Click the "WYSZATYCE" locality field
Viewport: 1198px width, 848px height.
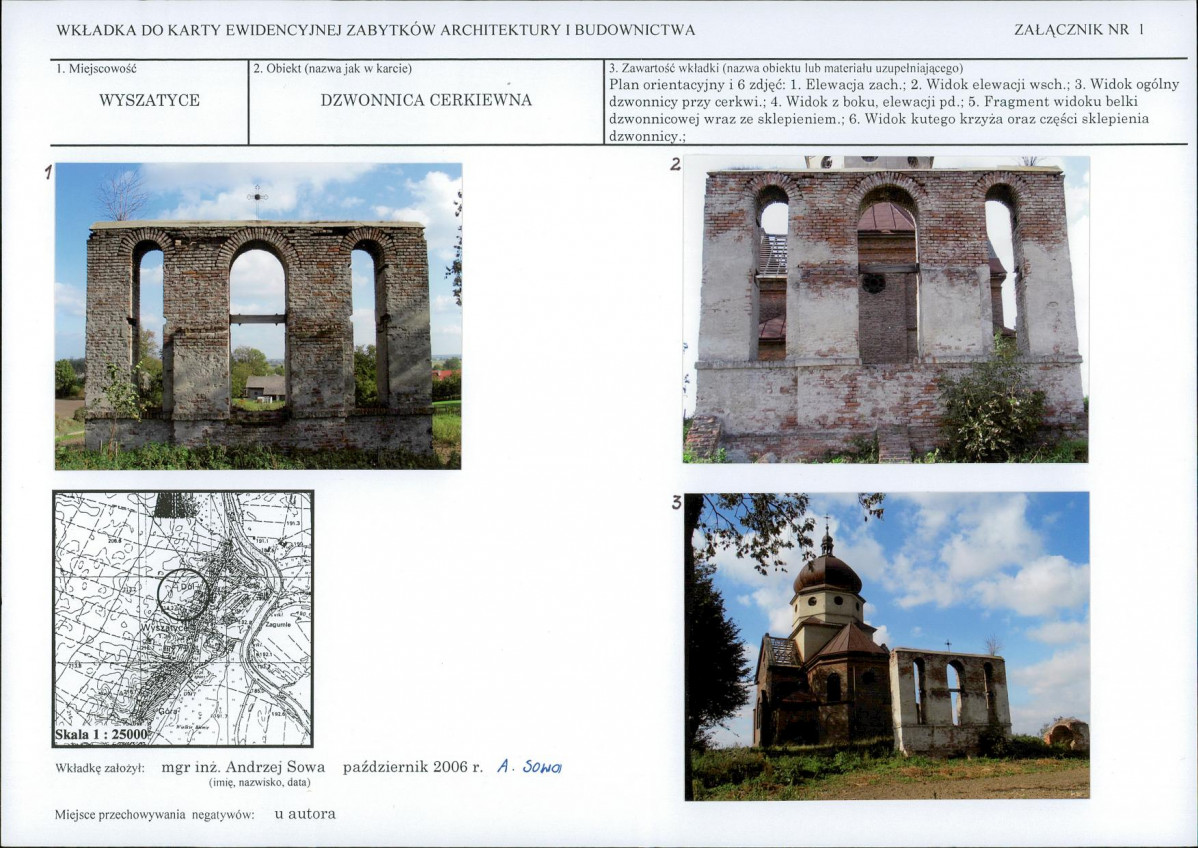(x=149, y=100)
